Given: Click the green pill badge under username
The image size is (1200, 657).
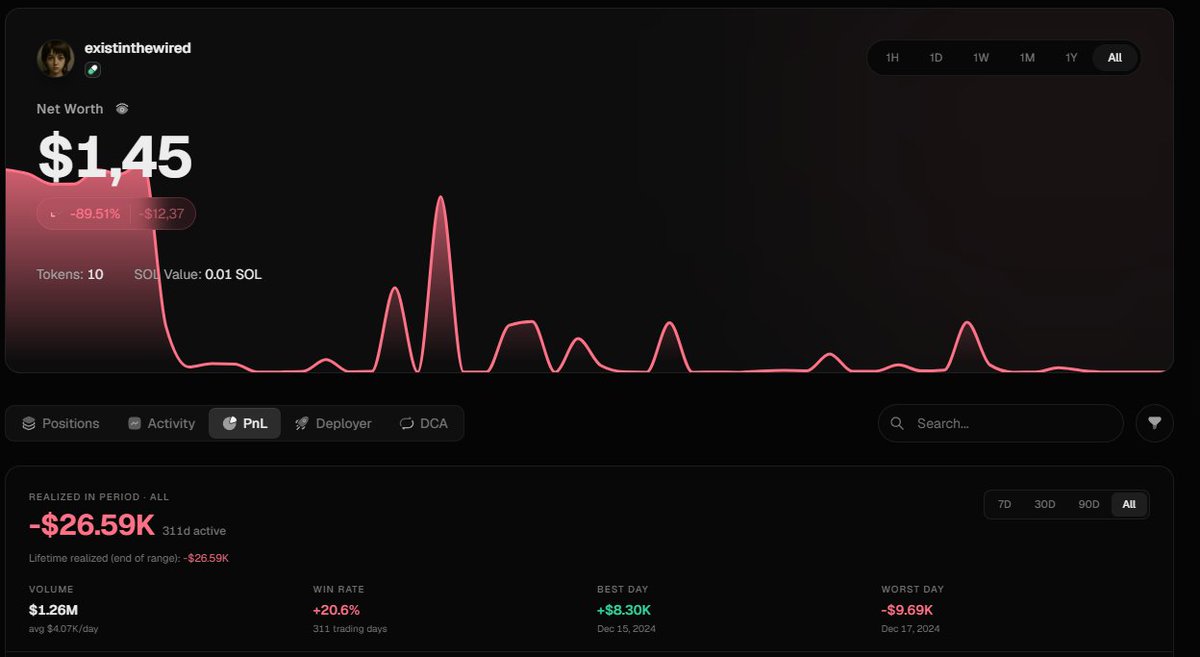Looking at the screenshot, I should click(92, 70).
